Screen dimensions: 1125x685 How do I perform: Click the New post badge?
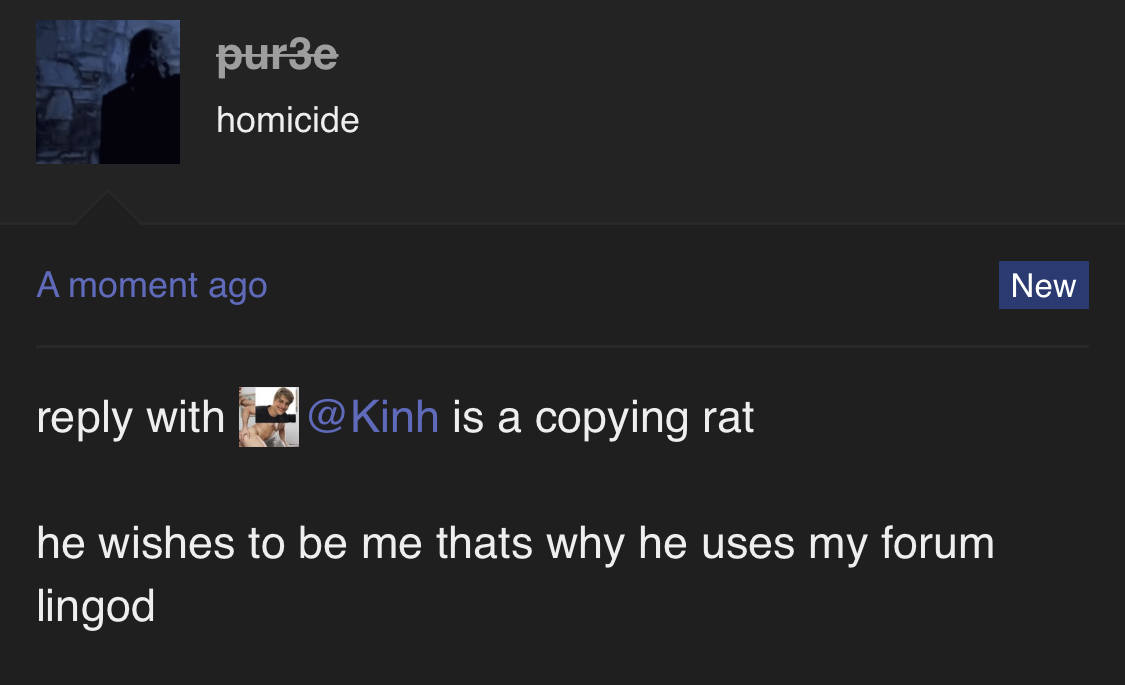[x=1043, y=285]
